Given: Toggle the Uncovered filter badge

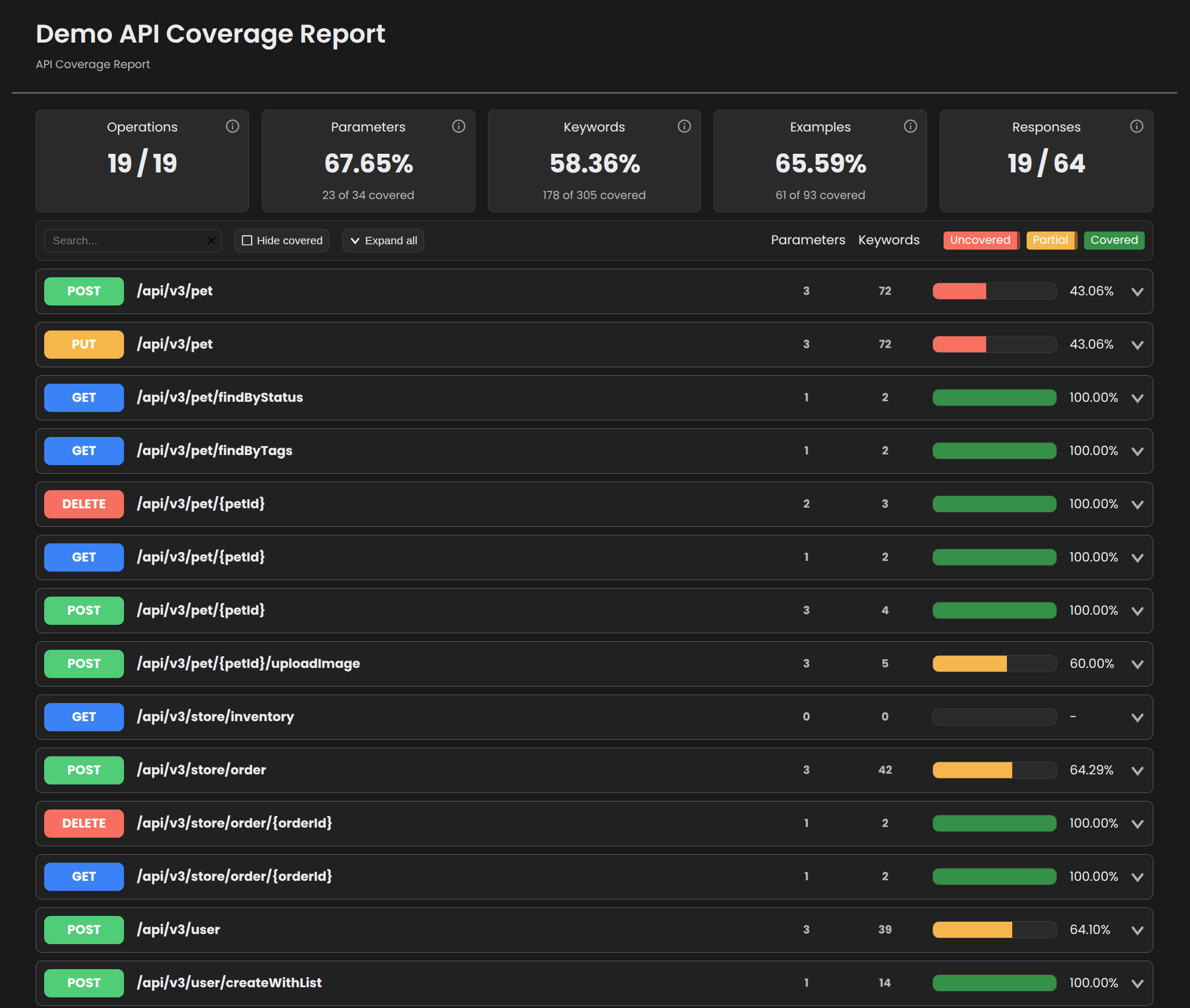Looking at the screenshot, I should pos(981,240).
